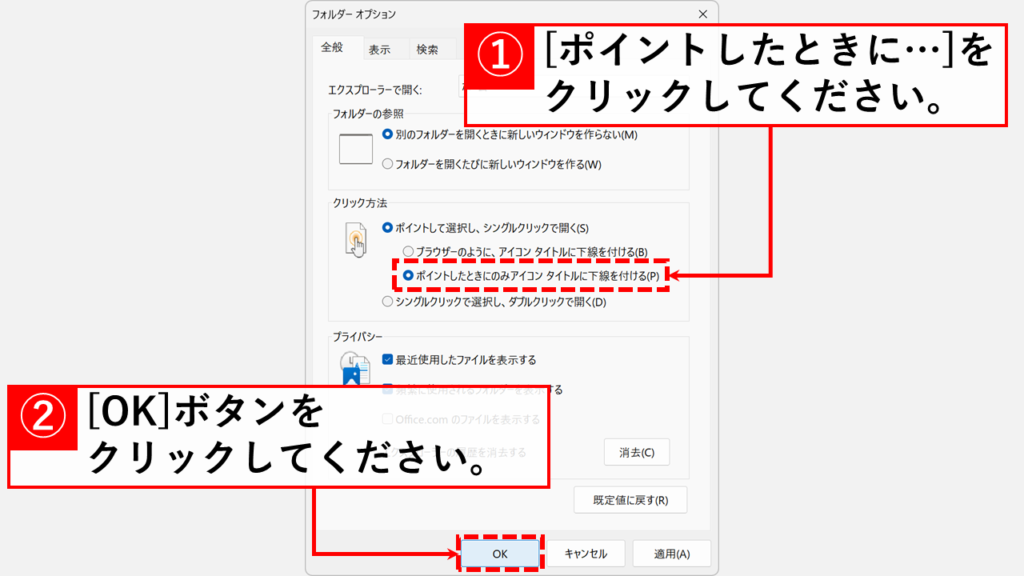The width and height of the screenshot is (1024, 576).
Task: Click the privacy section file icon
Action: click(x=354, y=368)
